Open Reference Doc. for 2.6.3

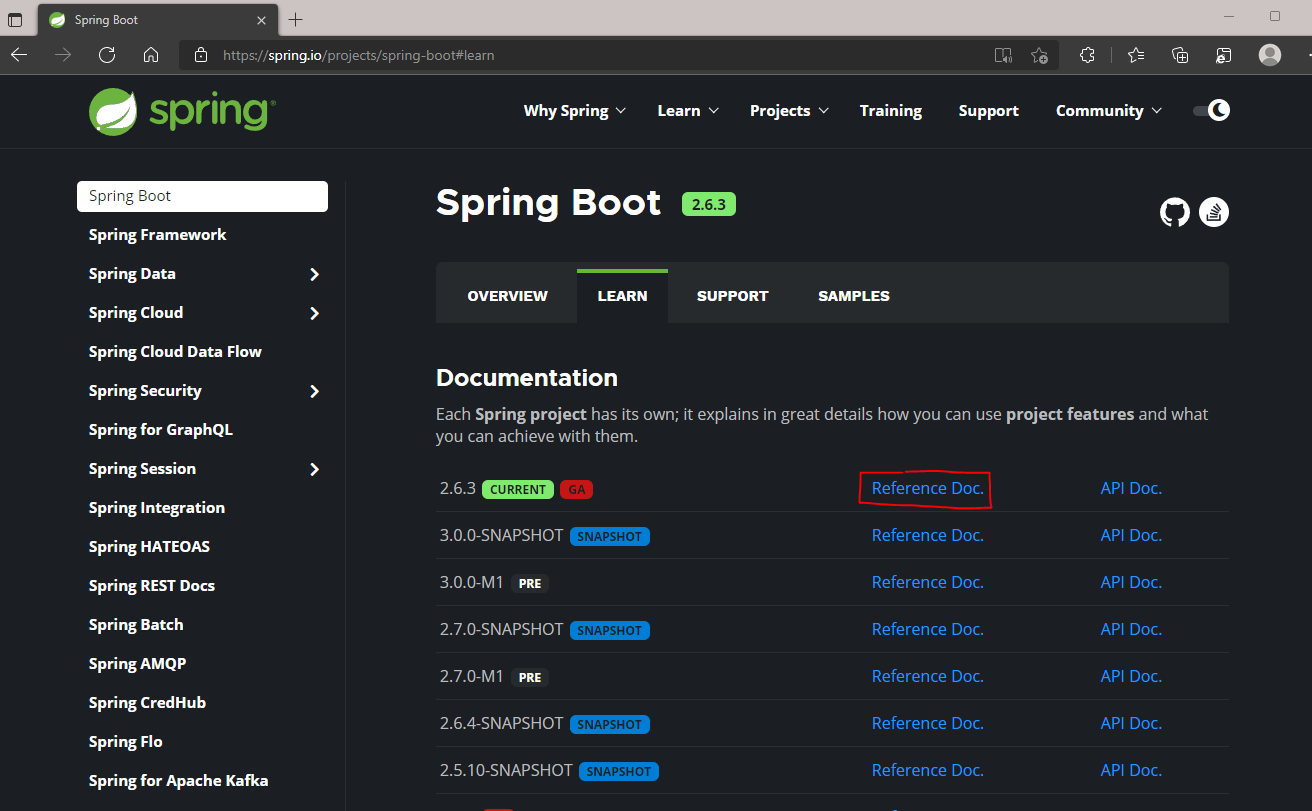[x=928, y=488]
